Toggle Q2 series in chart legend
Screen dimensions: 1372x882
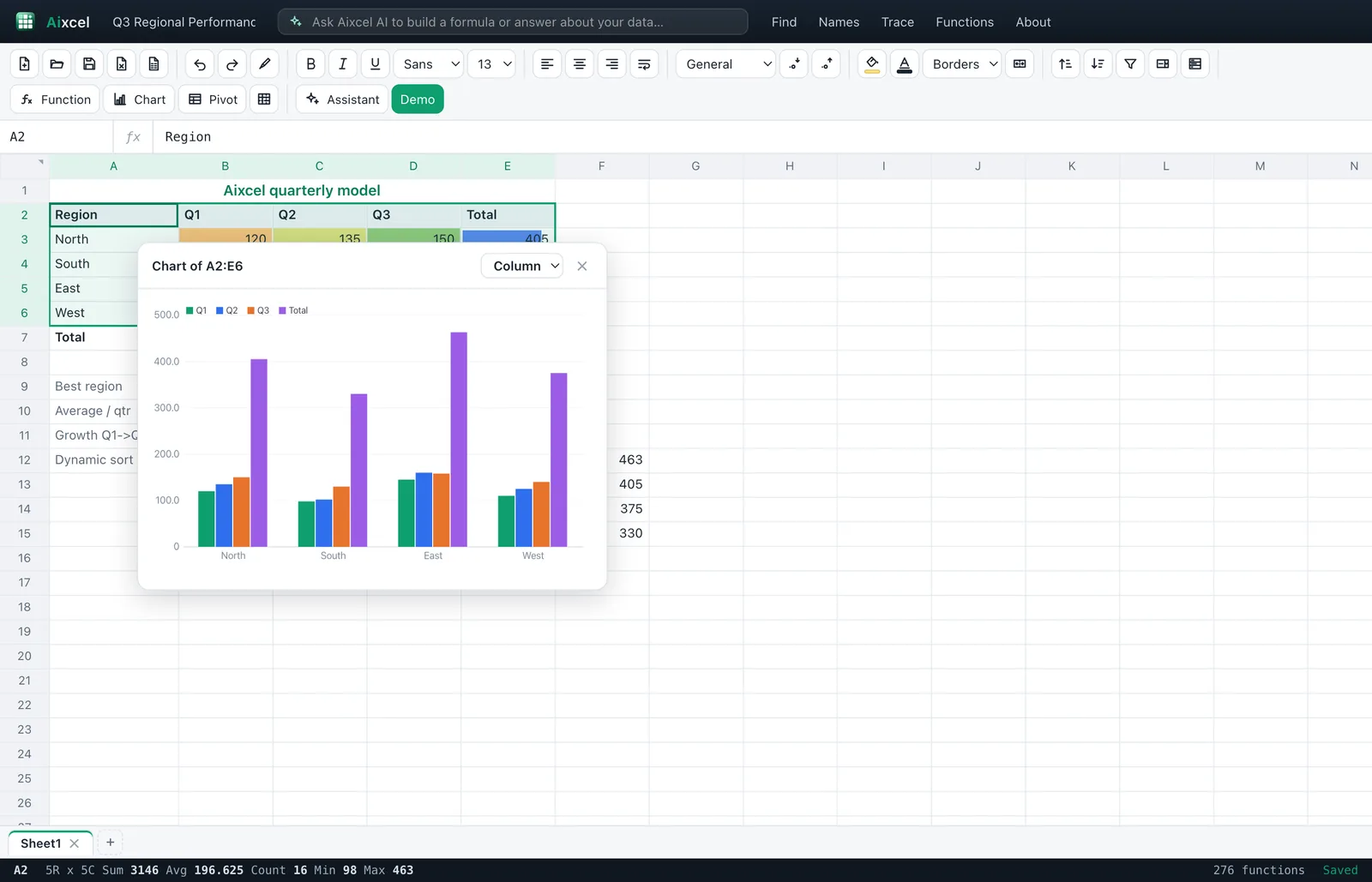[x=227, y=310]
